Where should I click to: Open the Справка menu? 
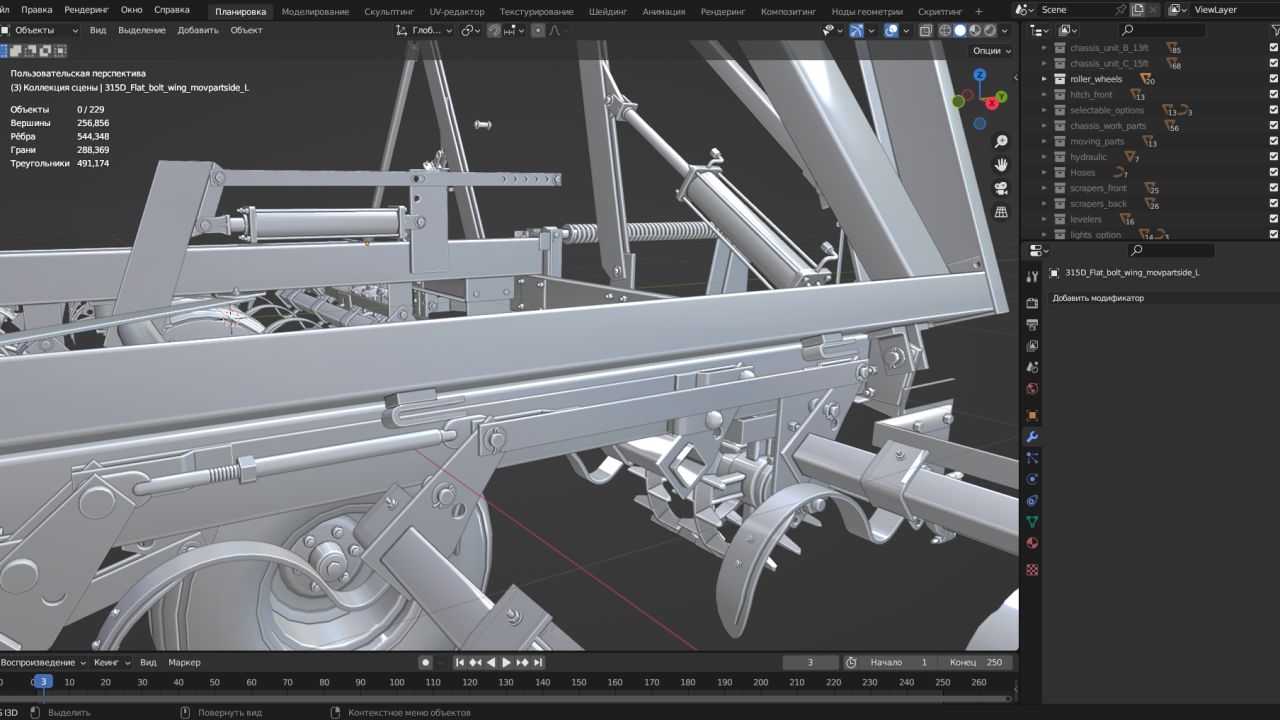(172, 10)
